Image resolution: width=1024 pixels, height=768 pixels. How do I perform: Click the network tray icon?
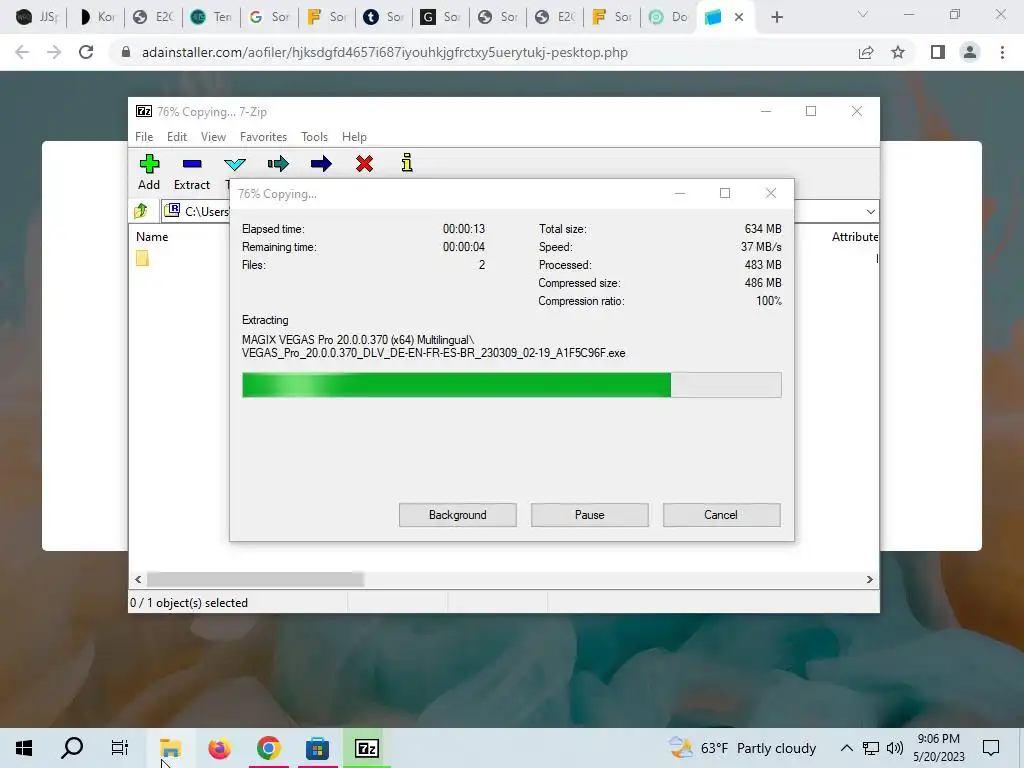(x=871, y=748)
